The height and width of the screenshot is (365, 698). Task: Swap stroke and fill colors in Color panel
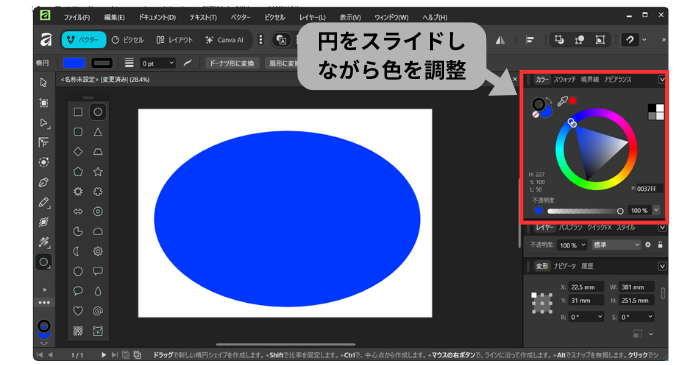[x=549, y=100]
